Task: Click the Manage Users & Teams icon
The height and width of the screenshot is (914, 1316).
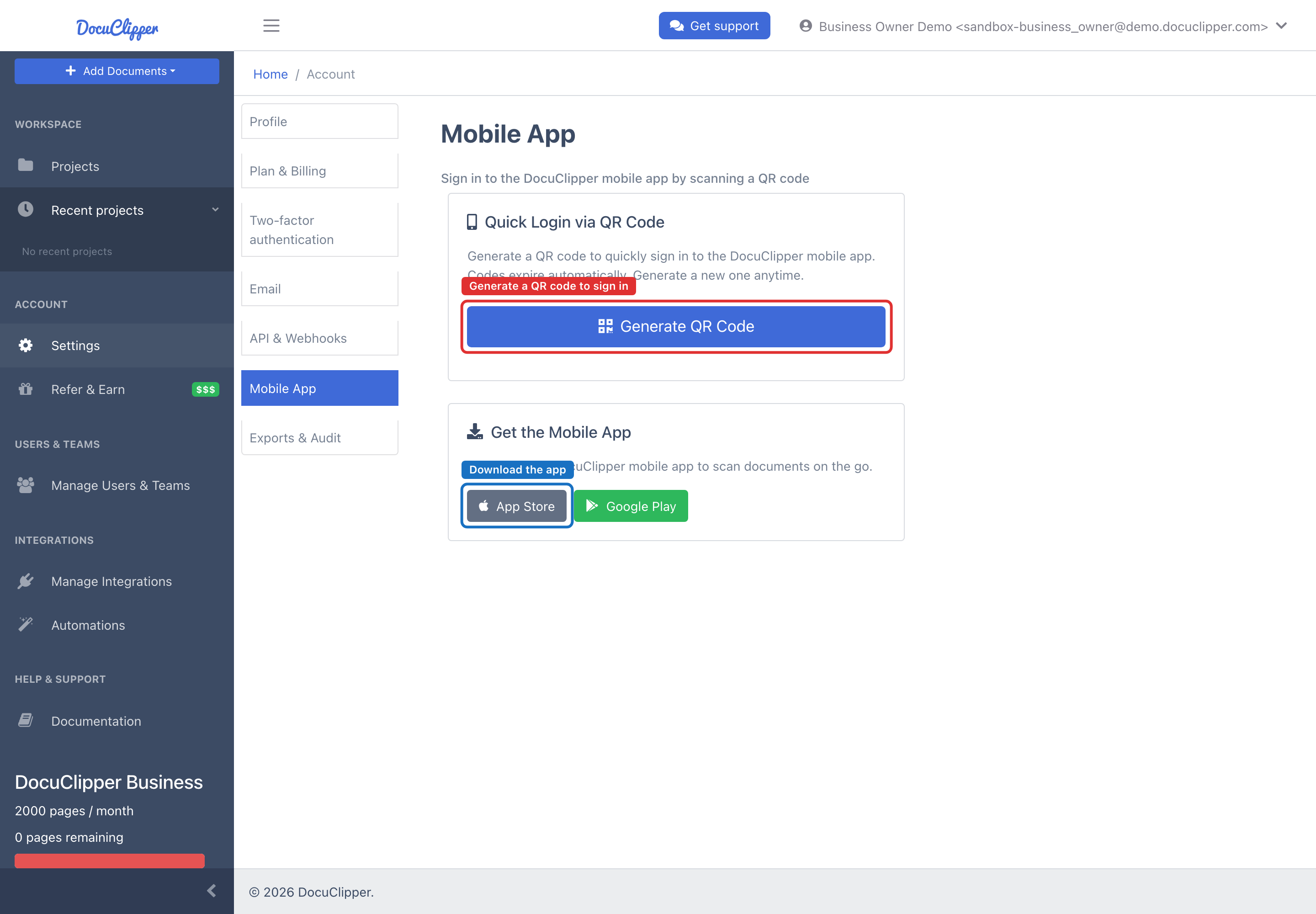Action: pyautogui.click(x=25, y=485)
